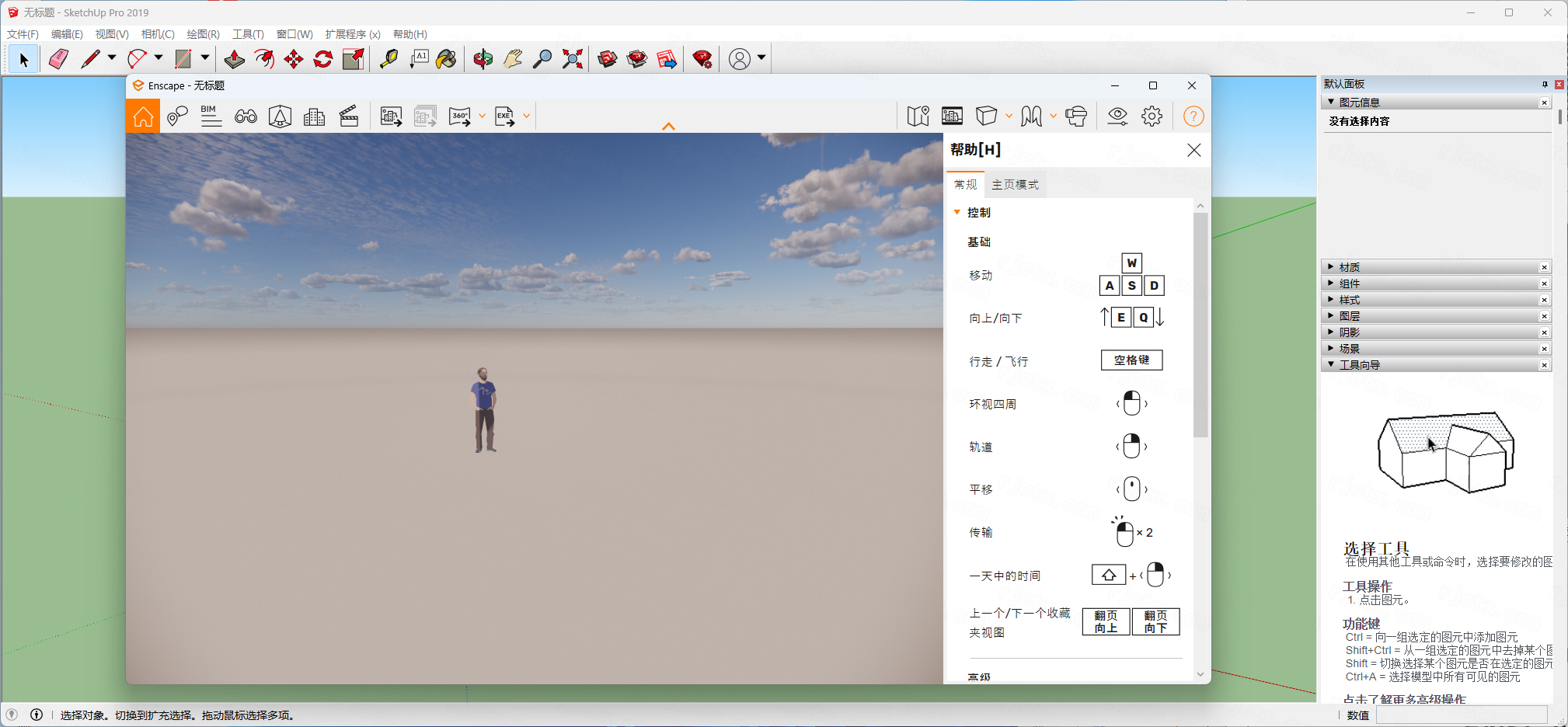Open the Extension Warehouse icon

click(637, 59)
